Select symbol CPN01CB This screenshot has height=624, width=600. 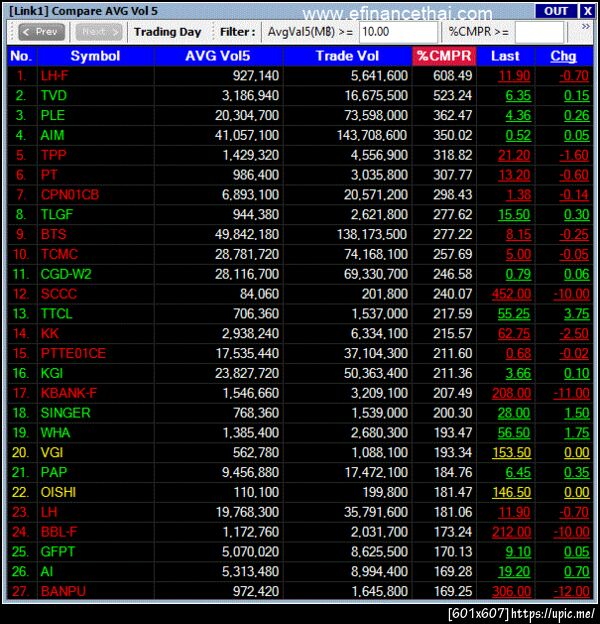(70, 195)
